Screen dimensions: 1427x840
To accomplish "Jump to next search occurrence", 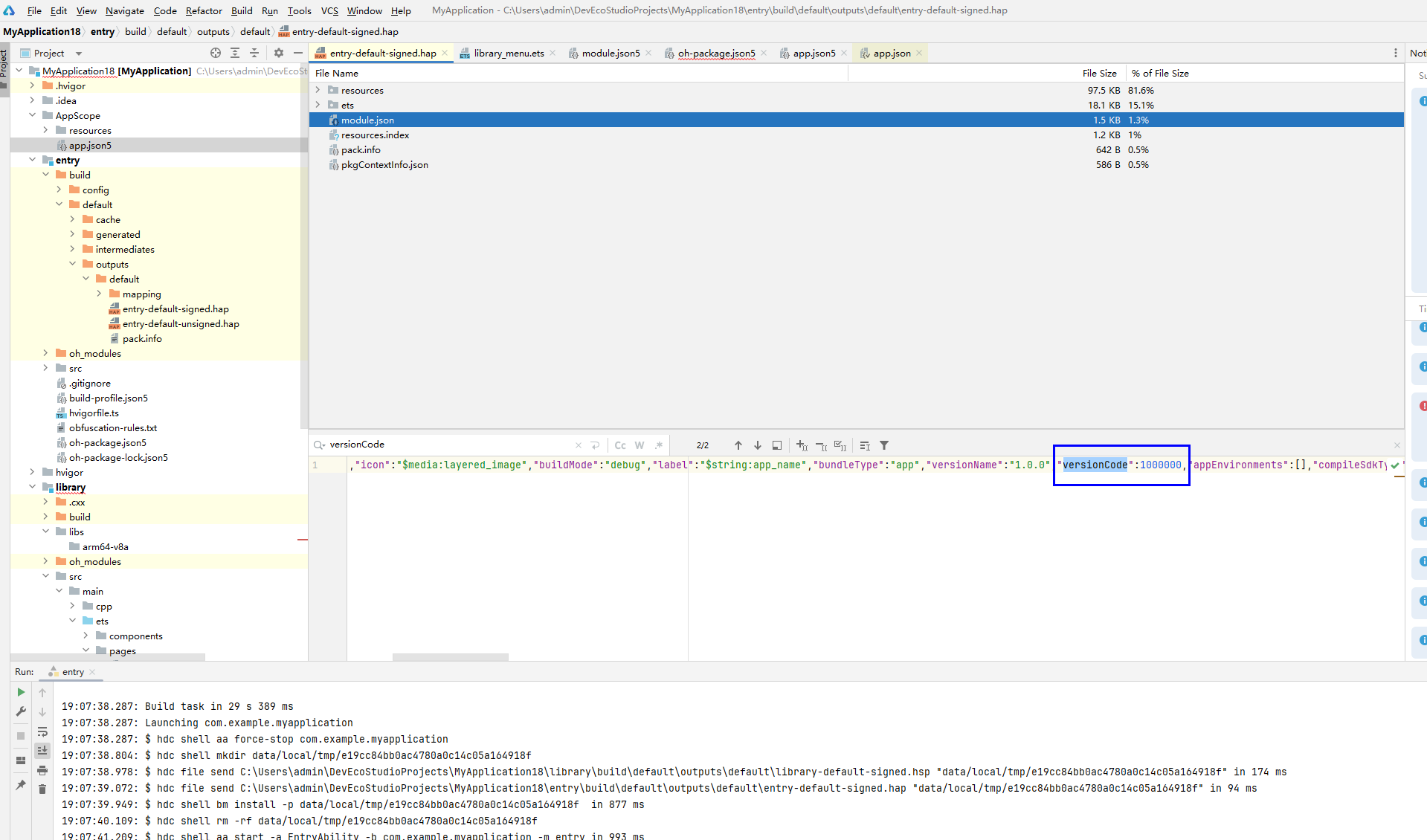I will click(x=757, y=445).
